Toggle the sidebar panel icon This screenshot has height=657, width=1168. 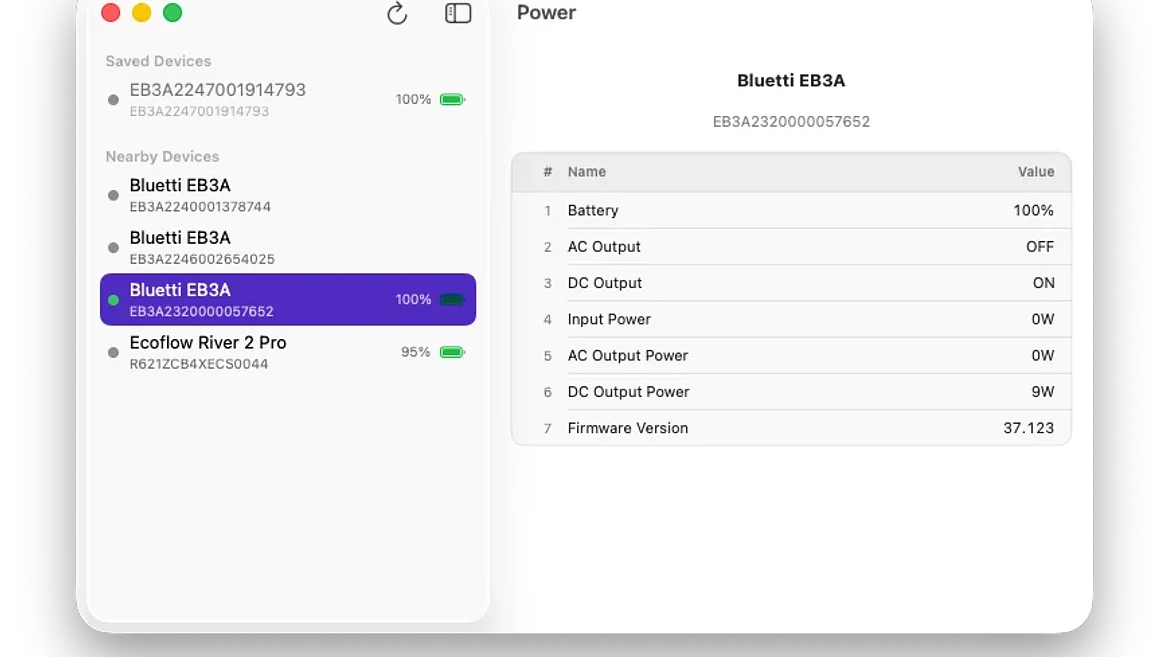click(458, 13)
